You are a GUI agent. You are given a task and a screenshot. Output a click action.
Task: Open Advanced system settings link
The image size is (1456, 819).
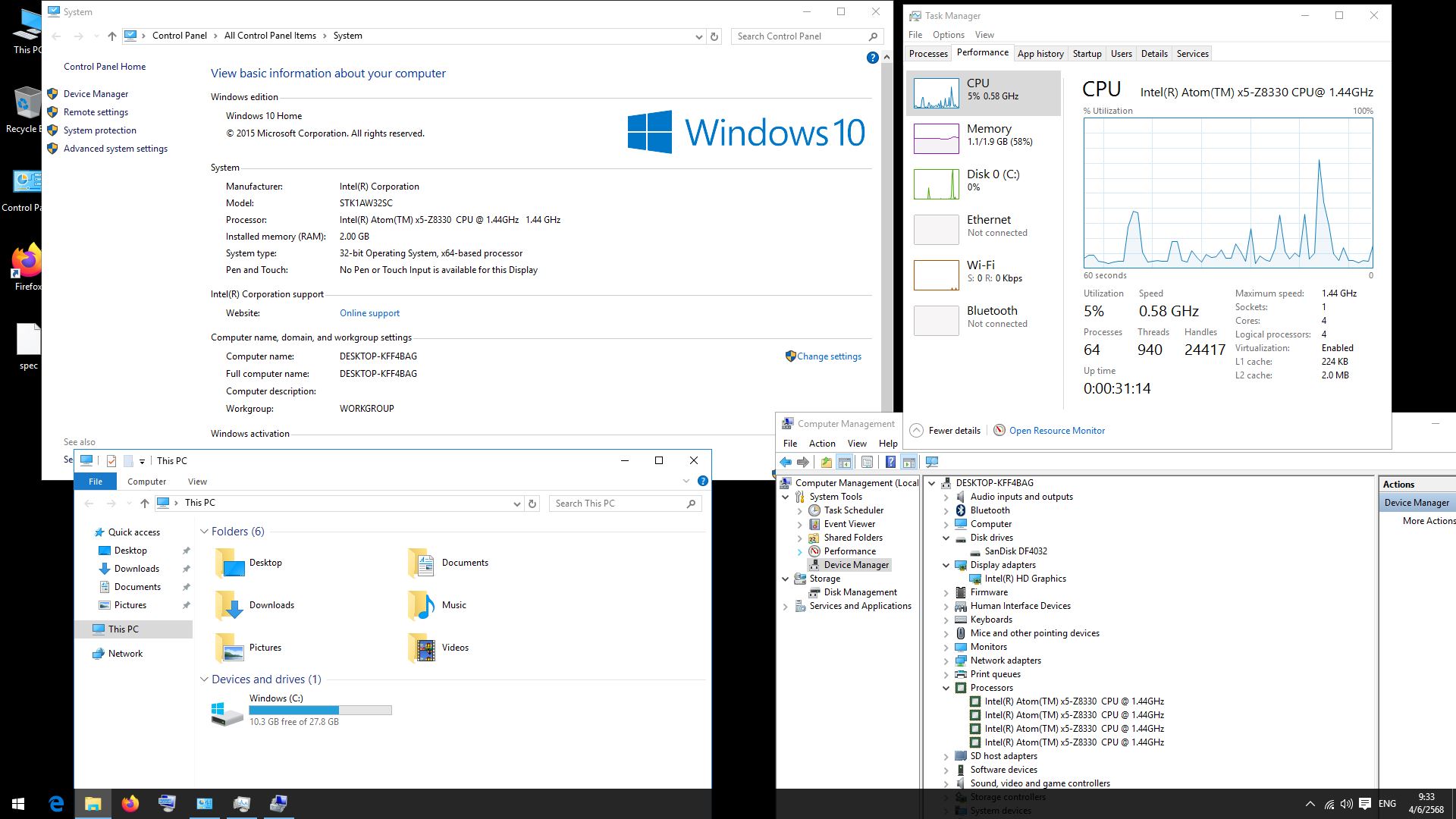tap(115, 149)
